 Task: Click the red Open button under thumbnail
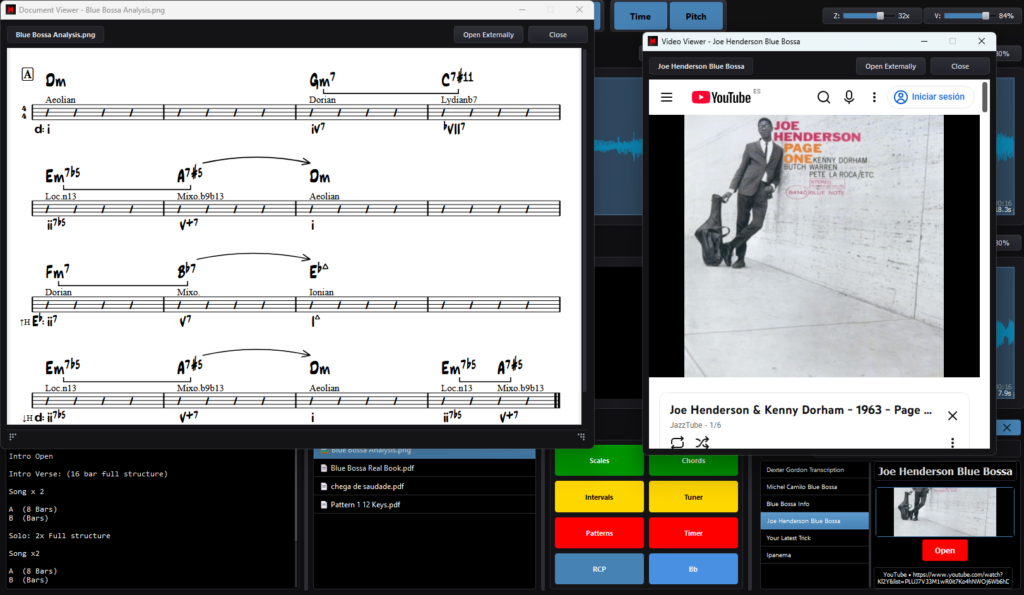pyautogui.click(x=944, y=551)
